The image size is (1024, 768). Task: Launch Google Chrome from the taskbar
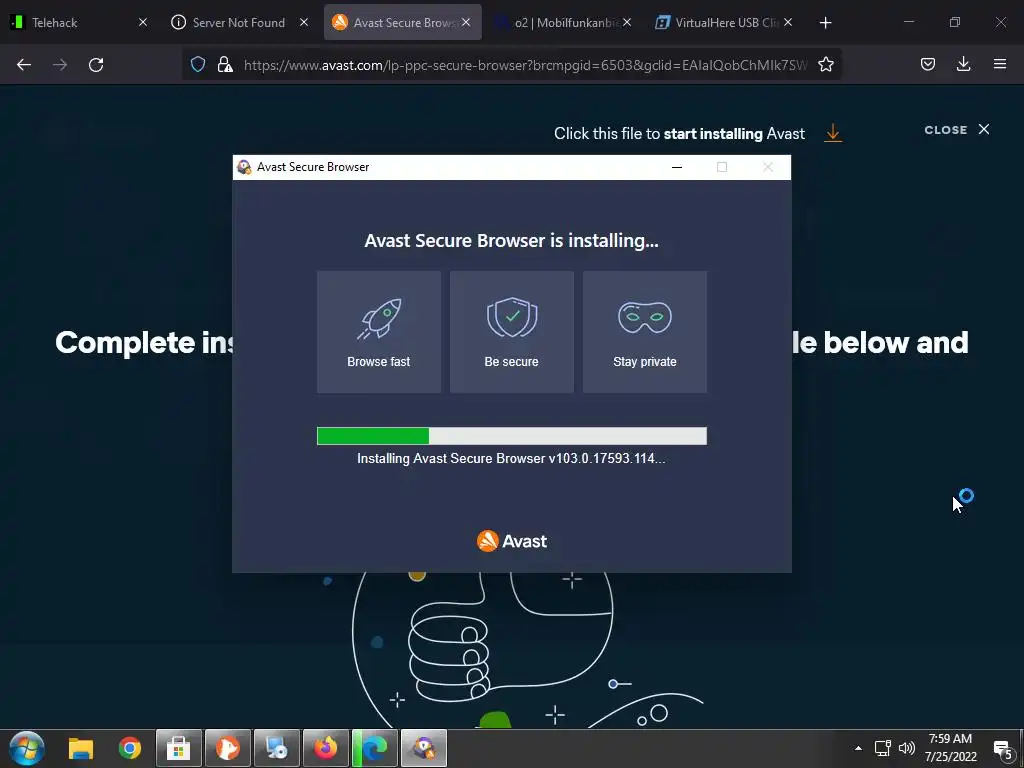pos(130,748)
